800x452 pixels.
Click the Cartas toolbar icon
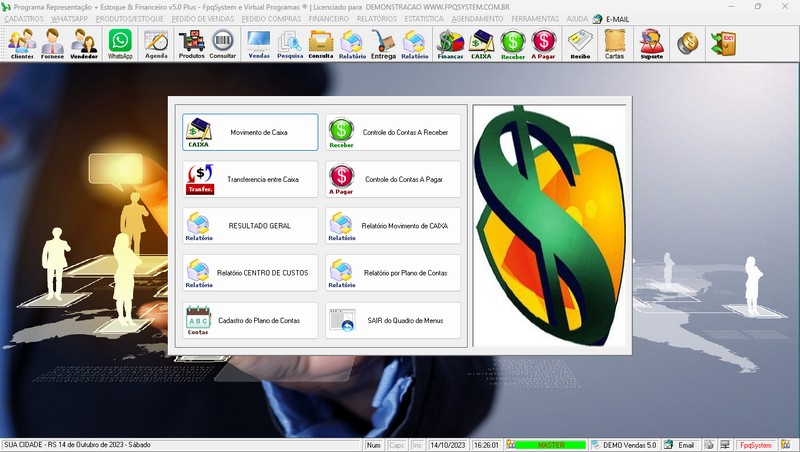(614, 44)
